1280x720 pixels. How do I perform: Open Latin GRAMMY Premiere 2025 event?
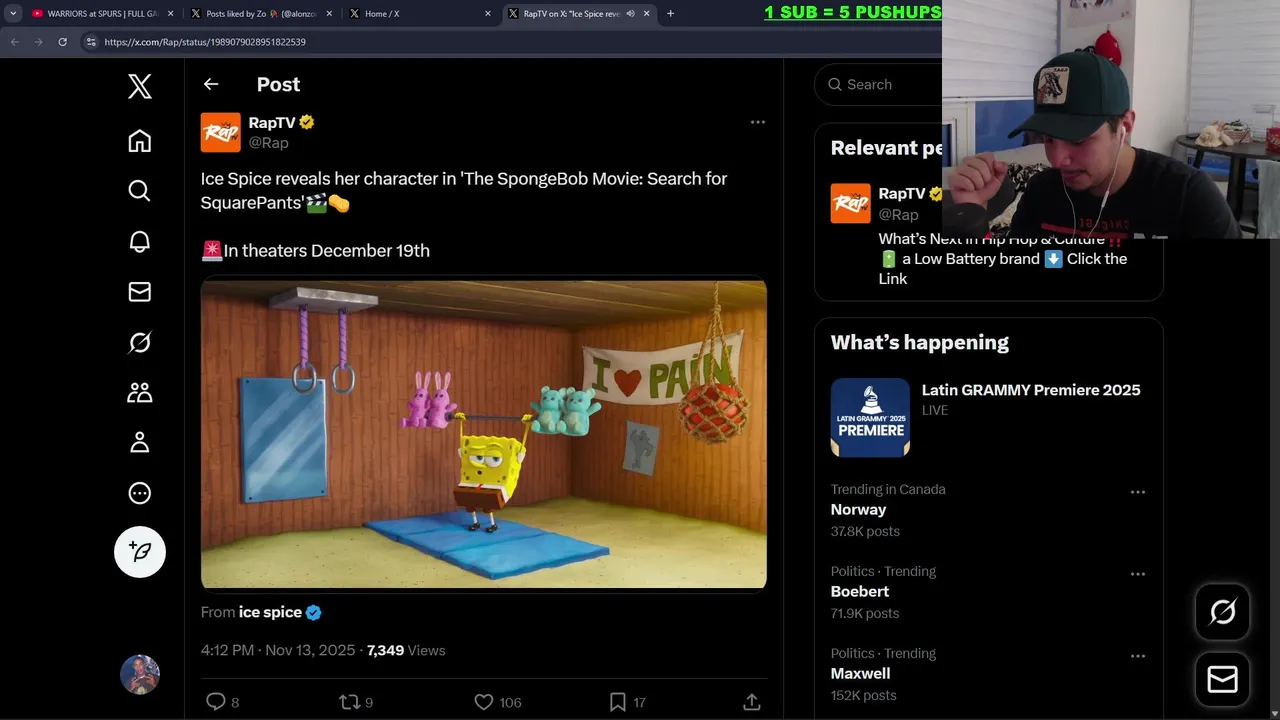[1031, 390]
